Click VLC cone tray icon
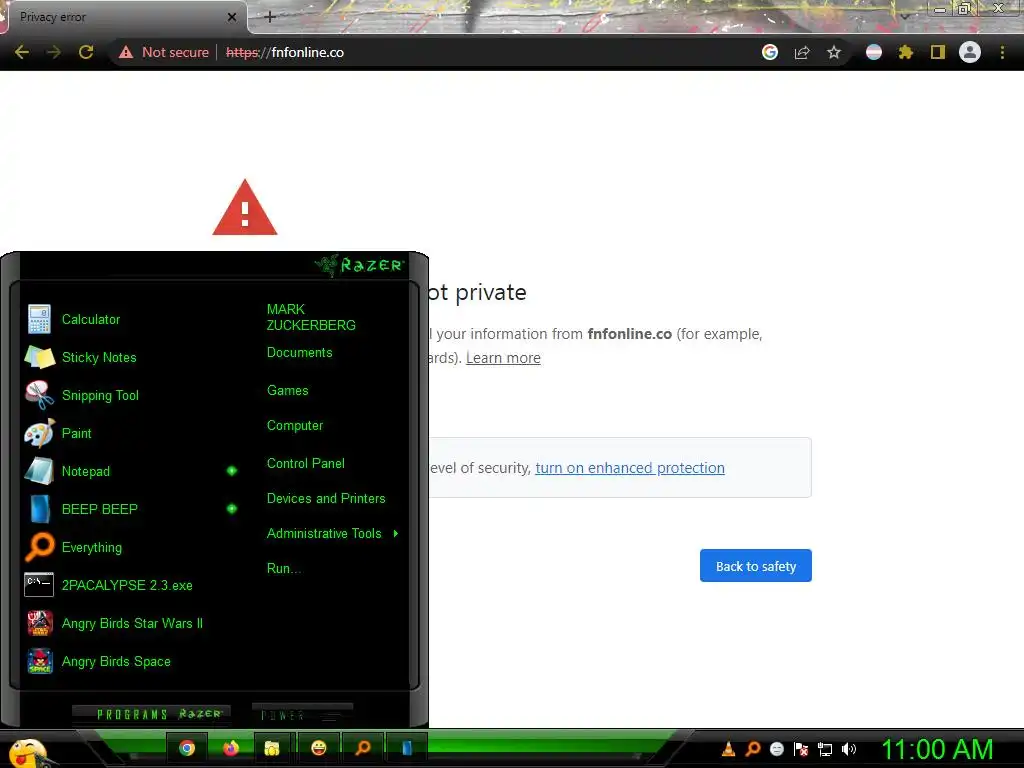 tap(728, 749)
